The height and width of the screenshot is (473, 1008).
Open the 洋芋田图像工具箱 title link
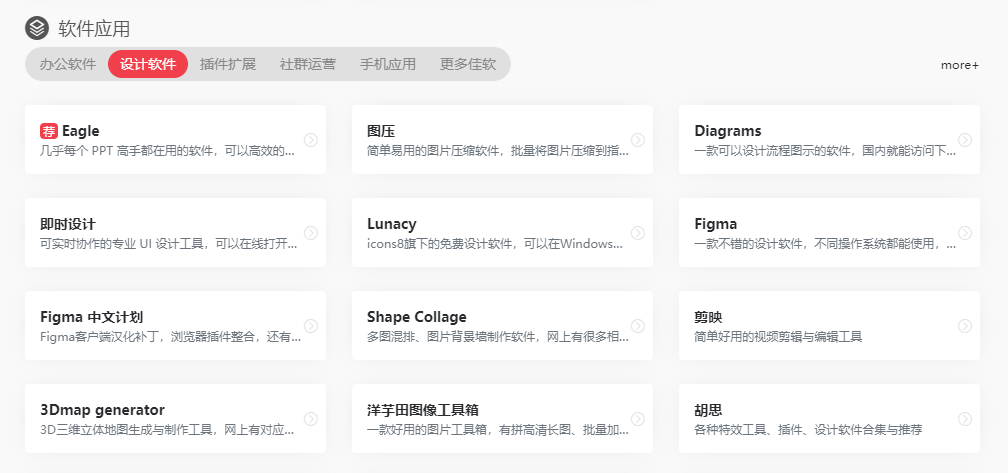point(422,411)
